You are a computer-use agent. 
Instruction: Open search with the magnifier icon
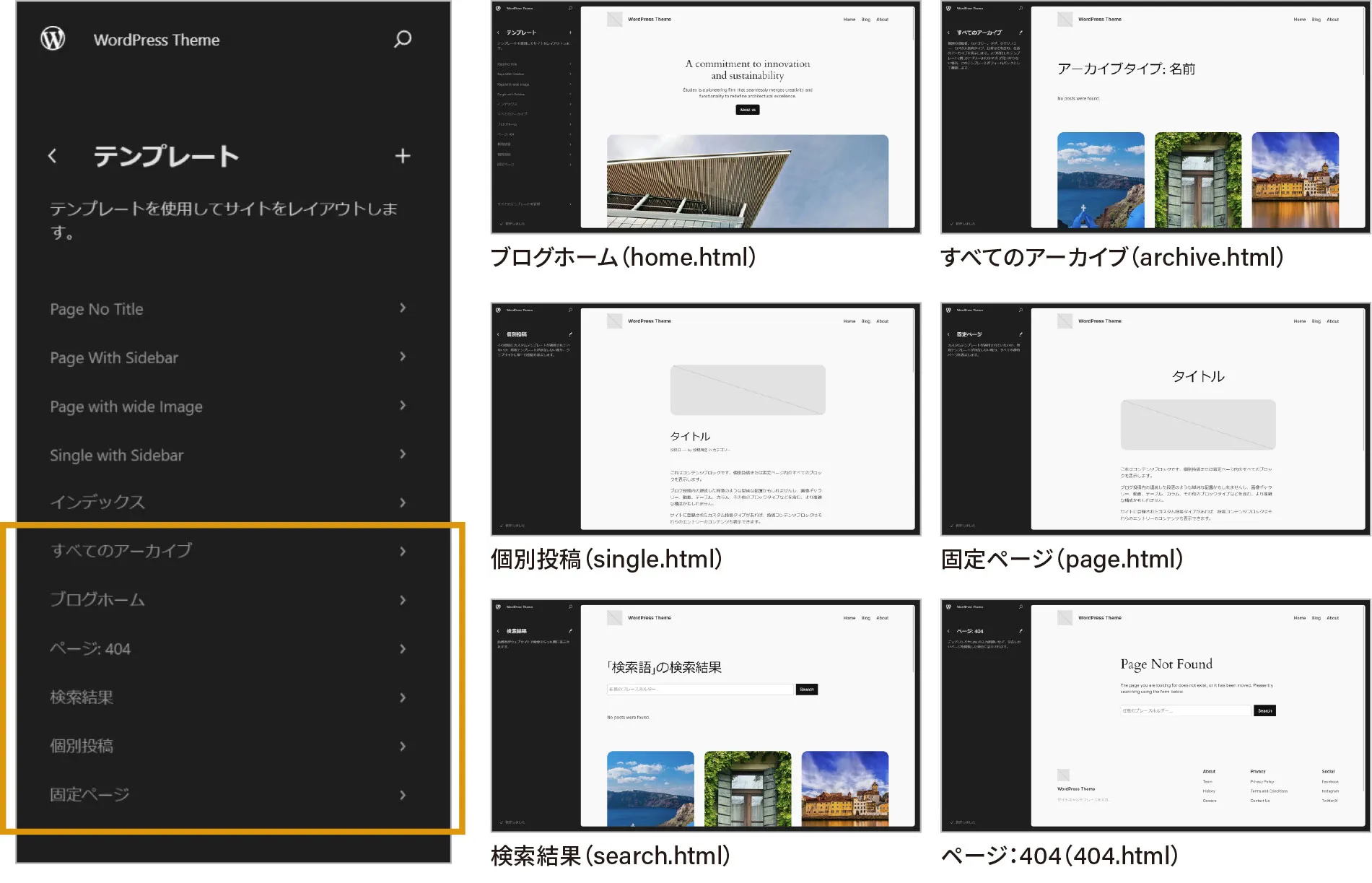point(403,38)
